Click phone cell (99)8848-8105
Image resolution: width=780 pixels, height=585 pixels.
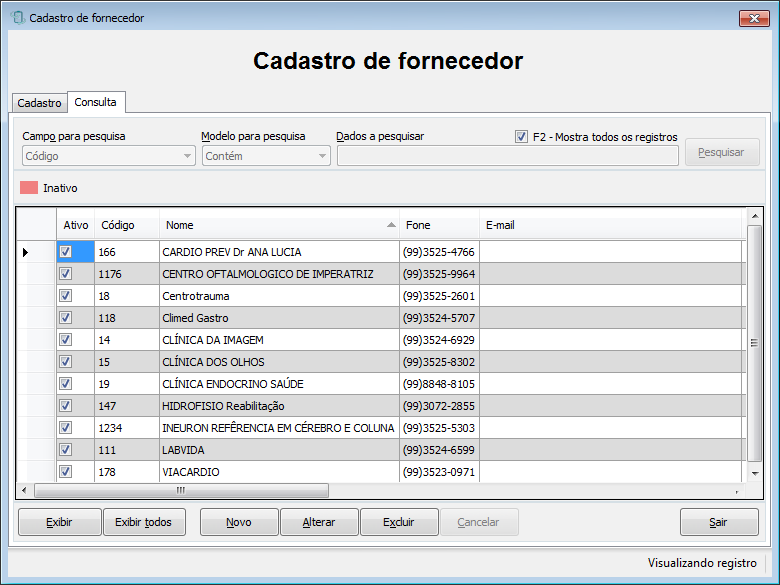[x=439, y=384]
